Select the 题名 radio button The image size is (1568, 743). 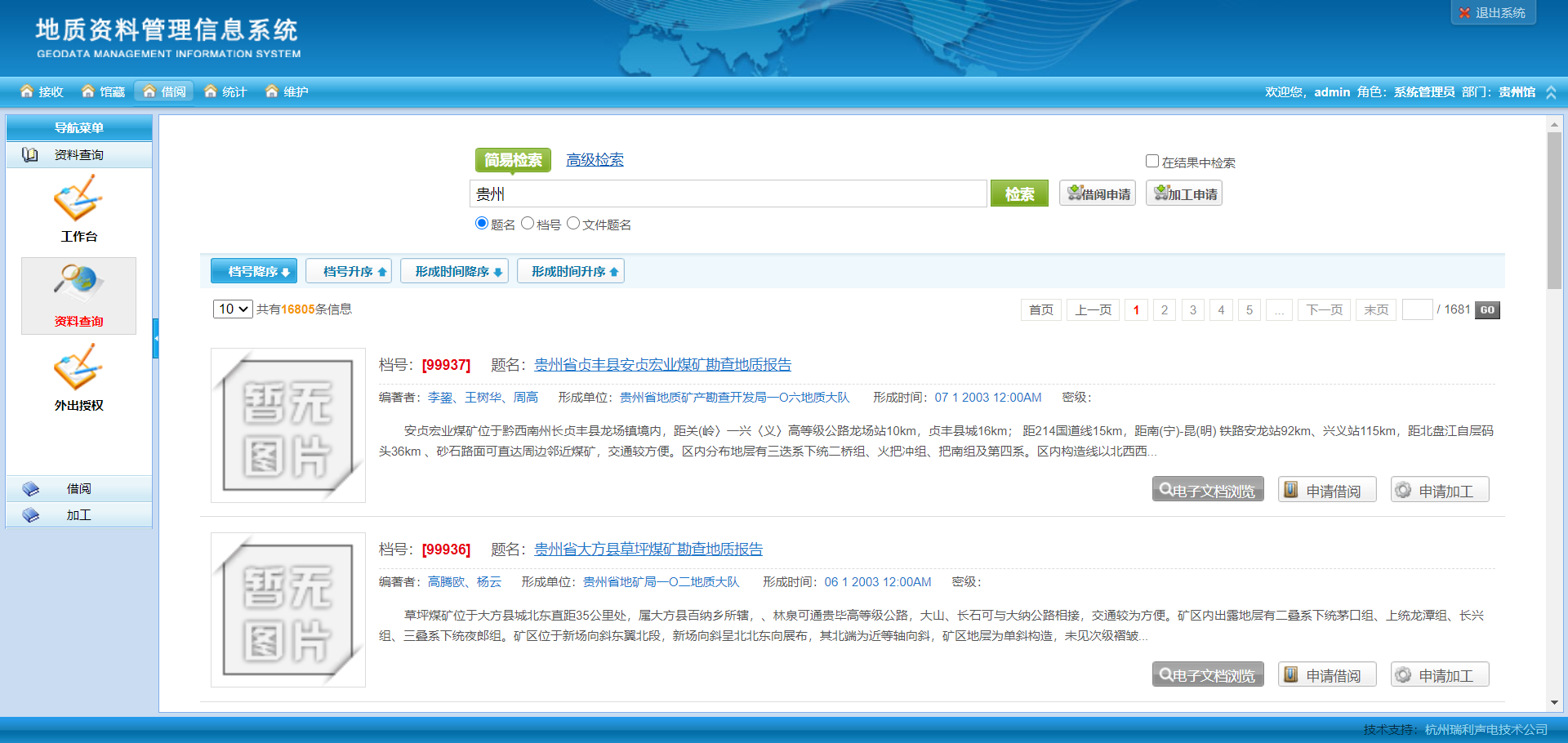pyautogui.click(x=482, y=224)
